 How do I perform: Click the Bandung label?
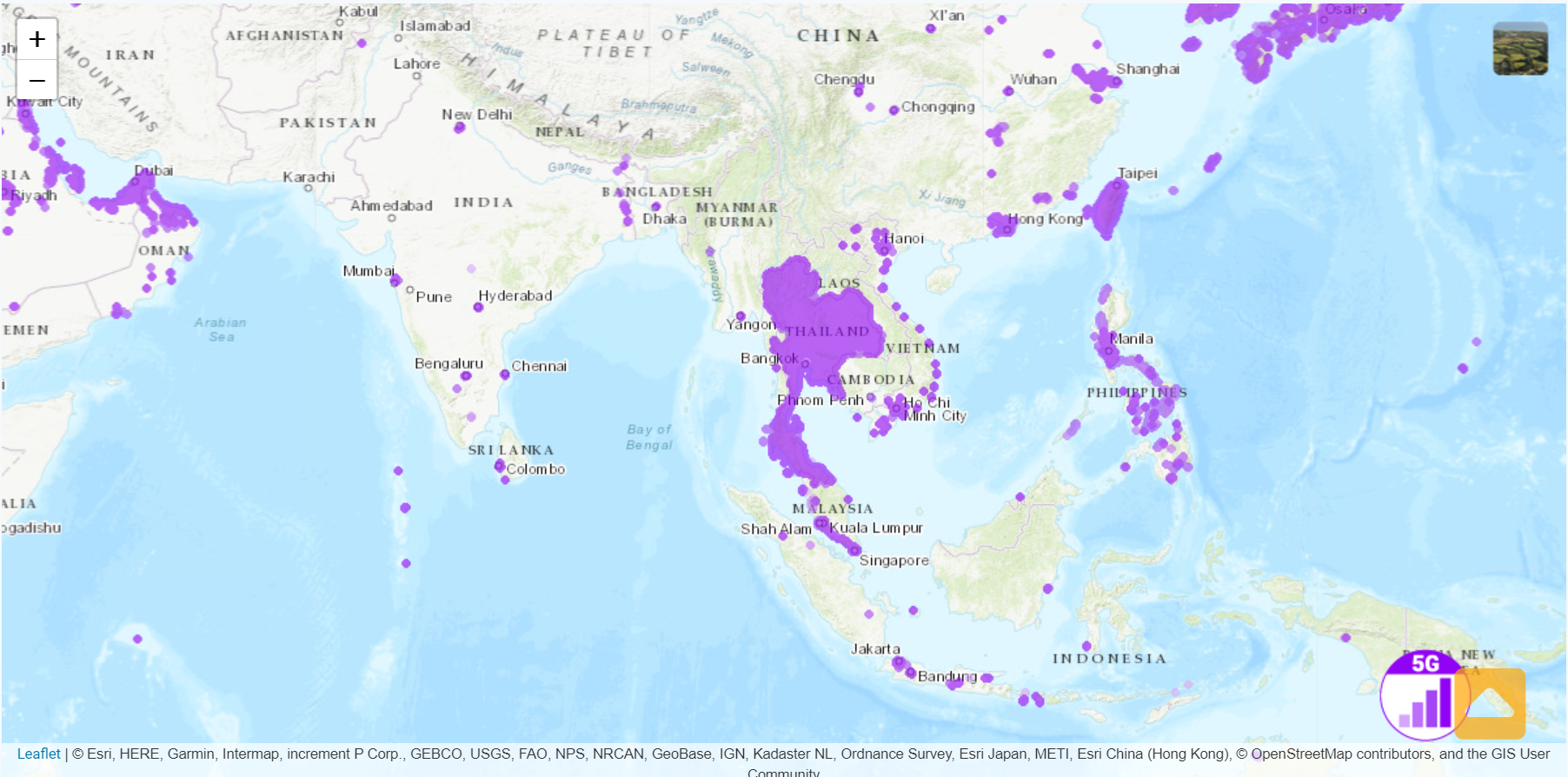point(947,676)
